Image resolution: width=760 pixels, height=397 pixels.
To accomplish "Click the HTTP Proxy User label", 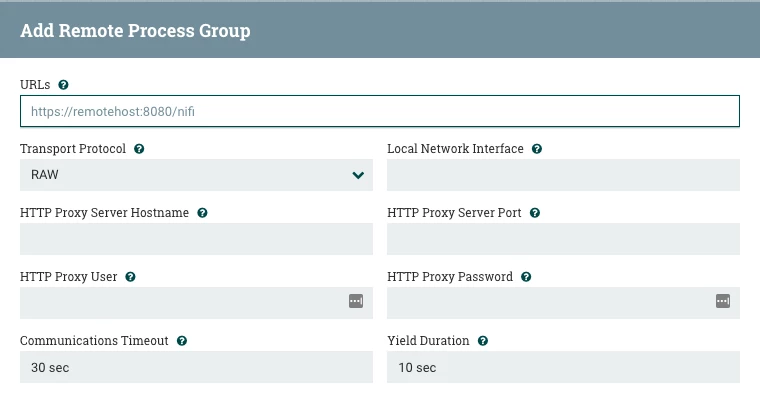I will 68,277.
